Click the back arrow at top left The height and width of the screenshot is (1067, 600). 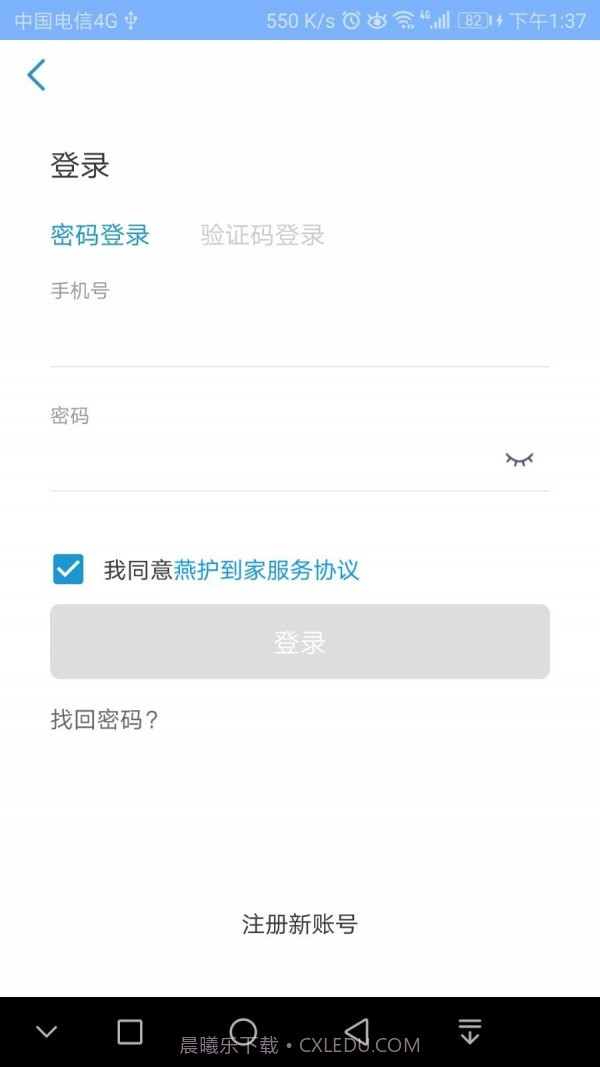tap(36, 74)
